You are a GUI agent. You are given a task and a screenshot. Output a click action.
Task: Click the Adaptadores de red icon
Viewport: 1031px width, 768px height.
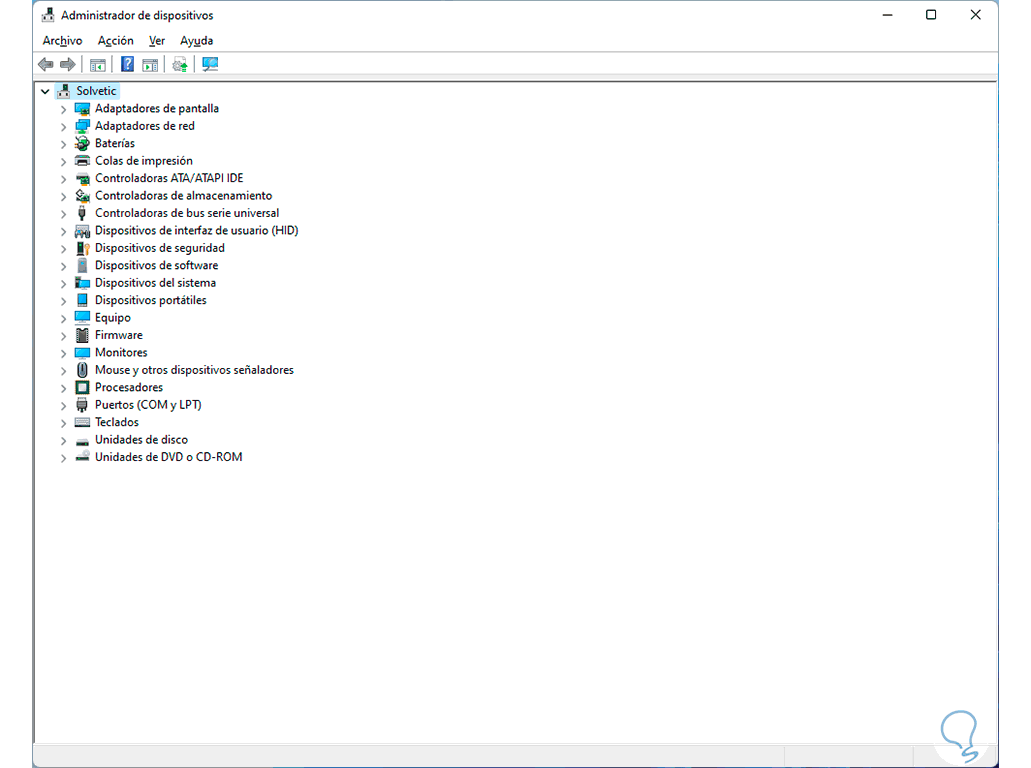(x=82, y=126)
